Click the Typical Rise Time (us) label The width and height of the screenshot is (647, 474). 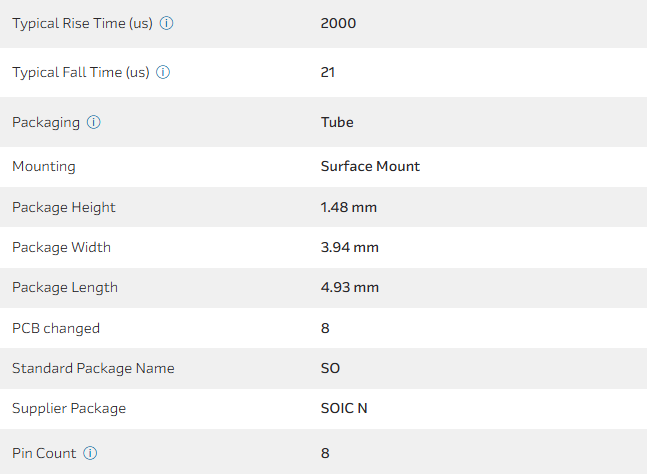coord(82,23)
